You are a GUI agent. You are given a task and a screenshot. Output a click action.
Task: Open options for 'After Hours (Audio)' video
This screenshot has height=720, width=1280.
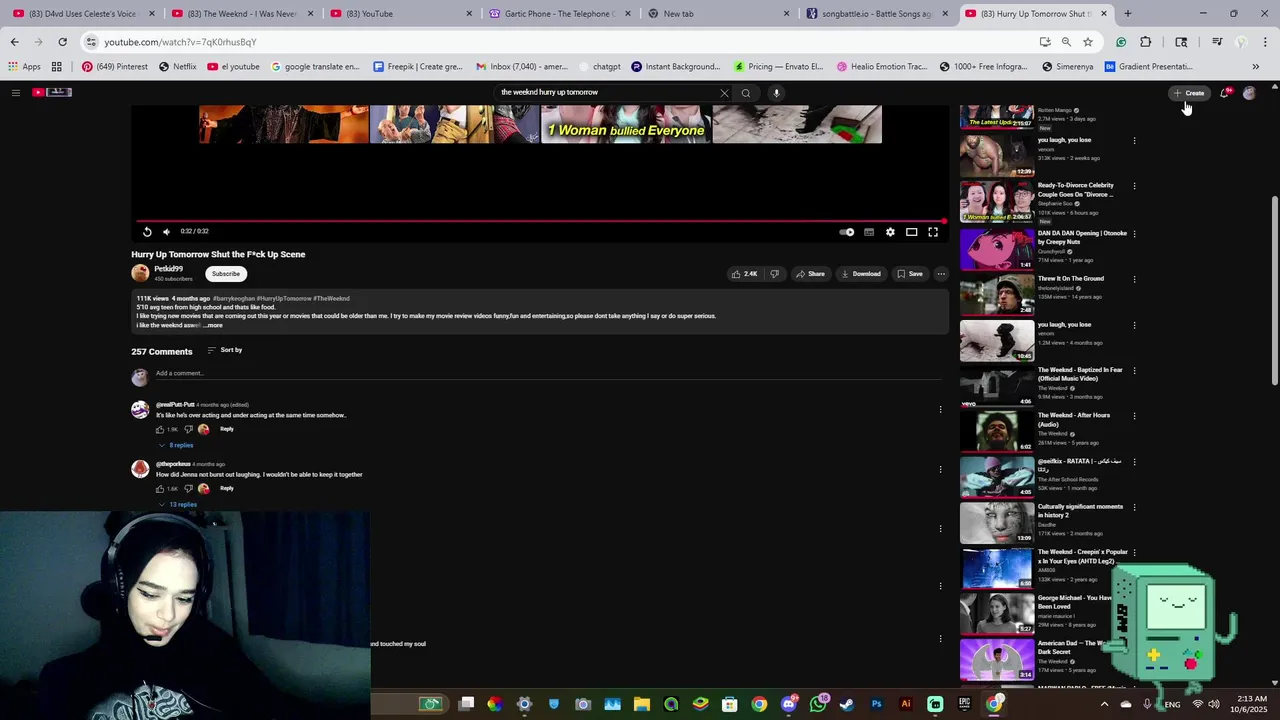pos(1134,416)
